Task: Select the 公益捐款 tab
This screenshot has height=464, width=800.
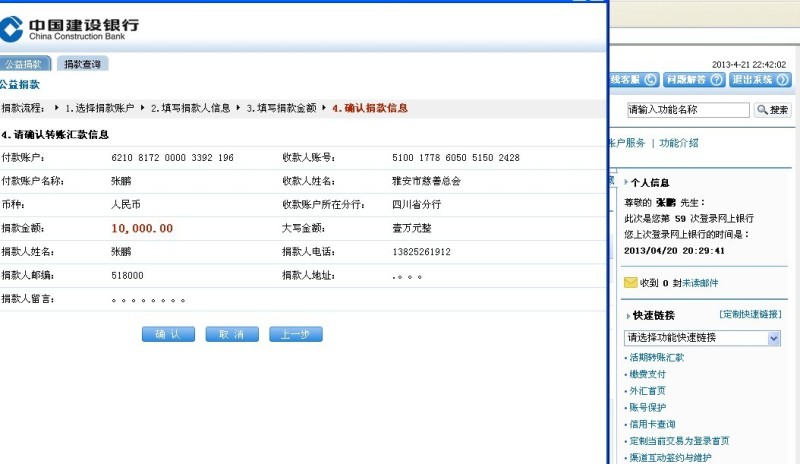Action: [x=22, y=64]
